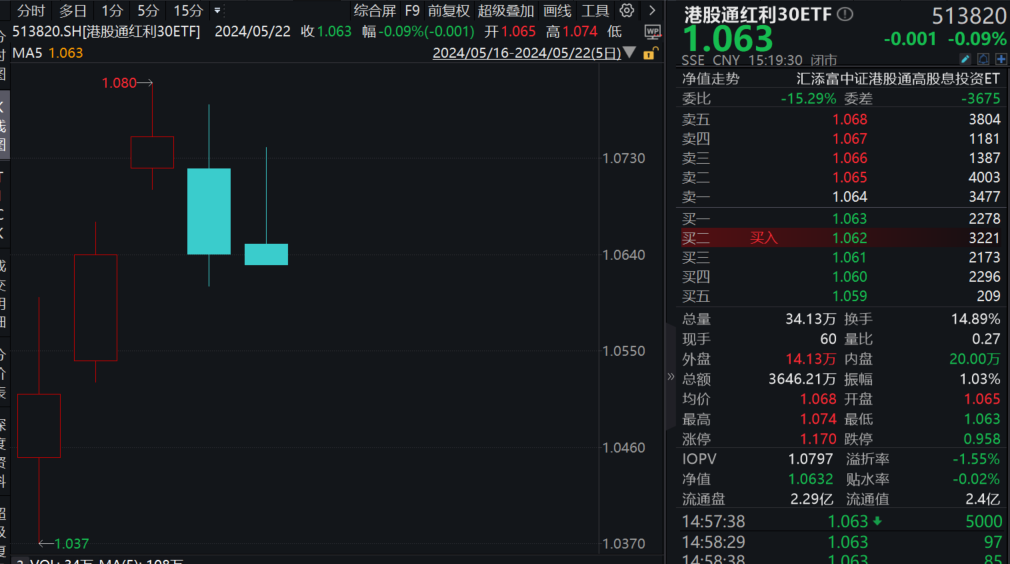Expand more period options dropdown
The height and width of the screenshot is (564, 1010).
[x=217, y=11]
